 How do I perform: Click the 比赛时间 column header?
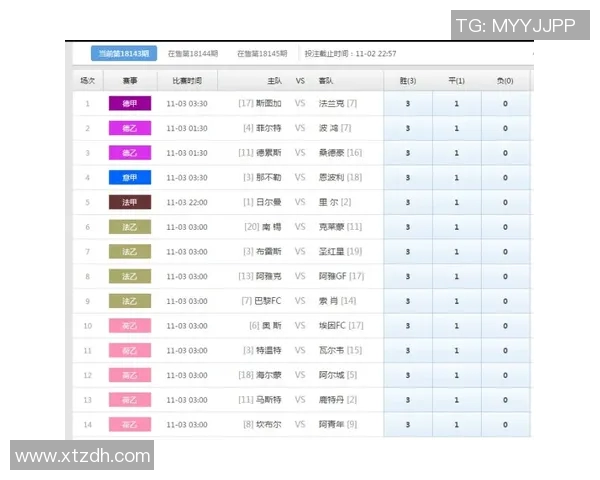(186, 80)
